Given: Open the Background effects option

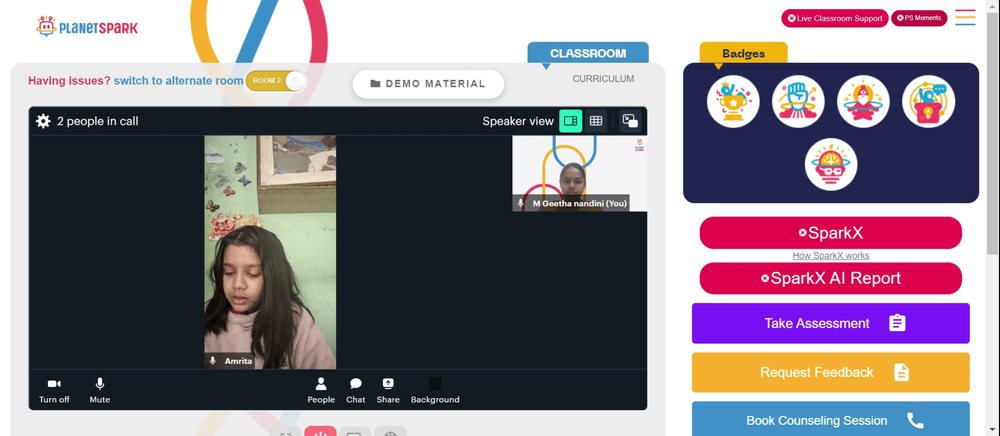Looking at the screenshot, I should click(x=435, y=391).
